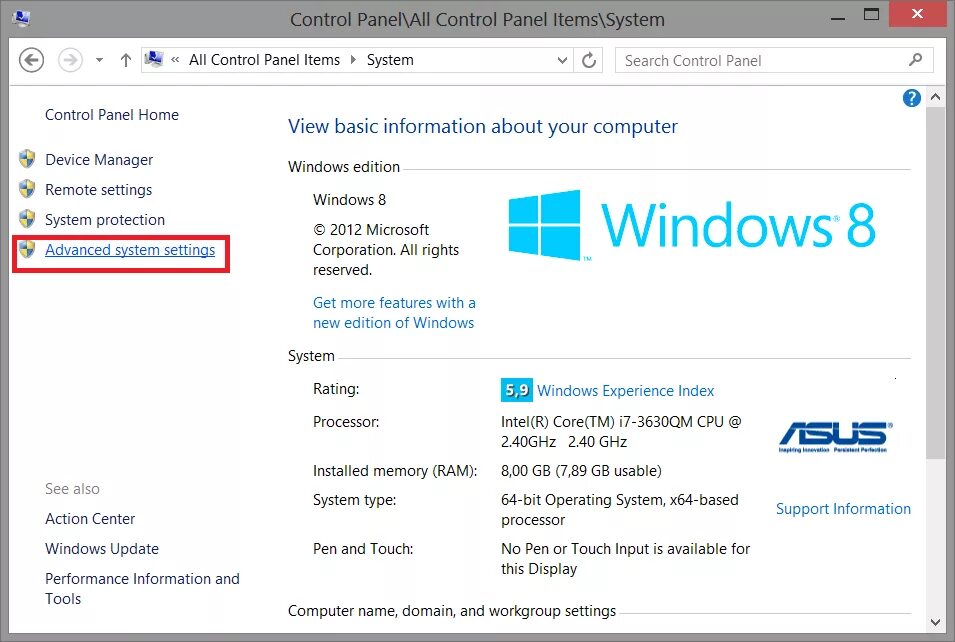Open Performance Information and Tools
The width and height of the screenshot is (955, 642).
coord(143,588)
